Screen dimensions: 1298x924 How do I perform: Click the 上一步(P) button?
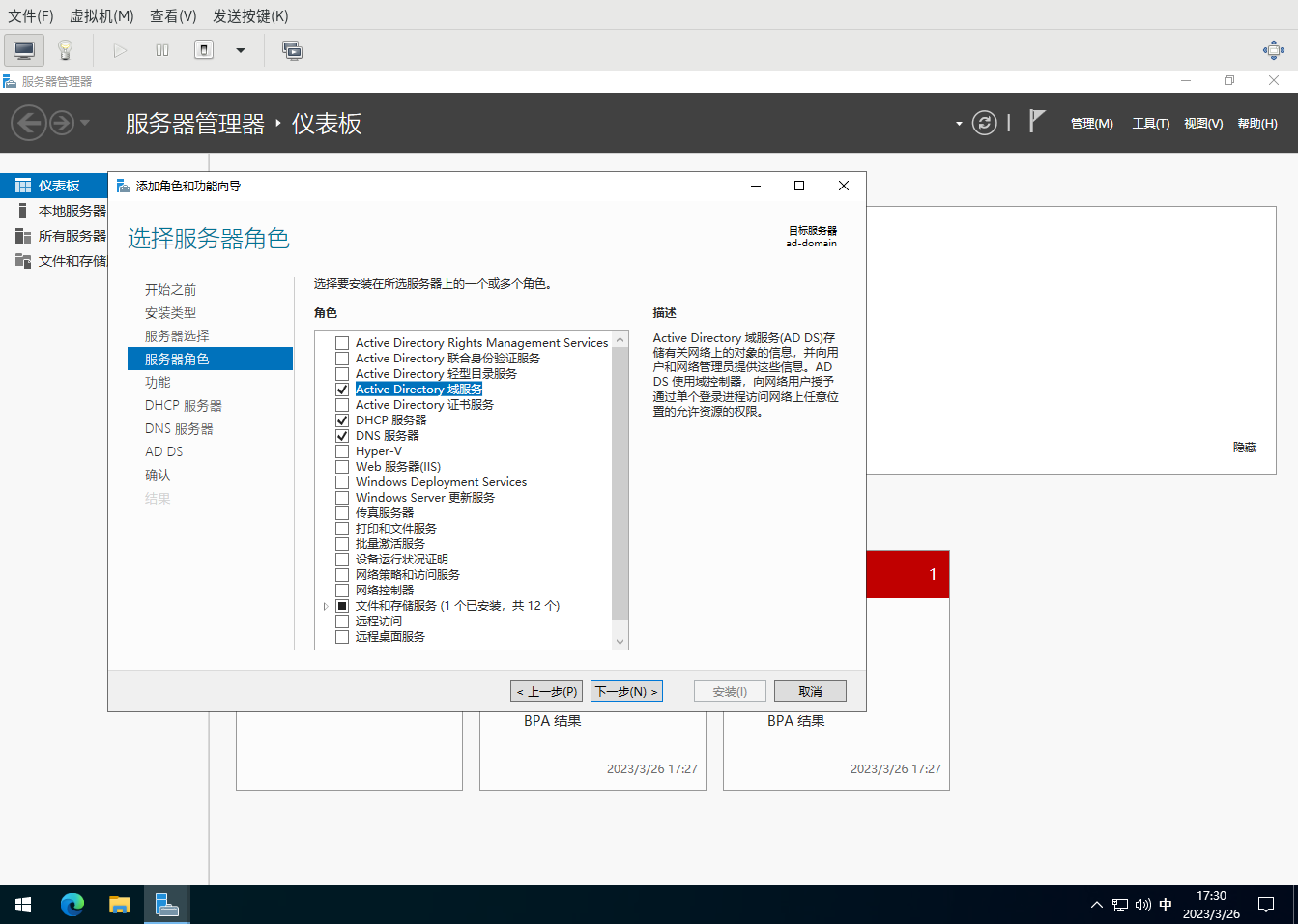coord(547,691)
